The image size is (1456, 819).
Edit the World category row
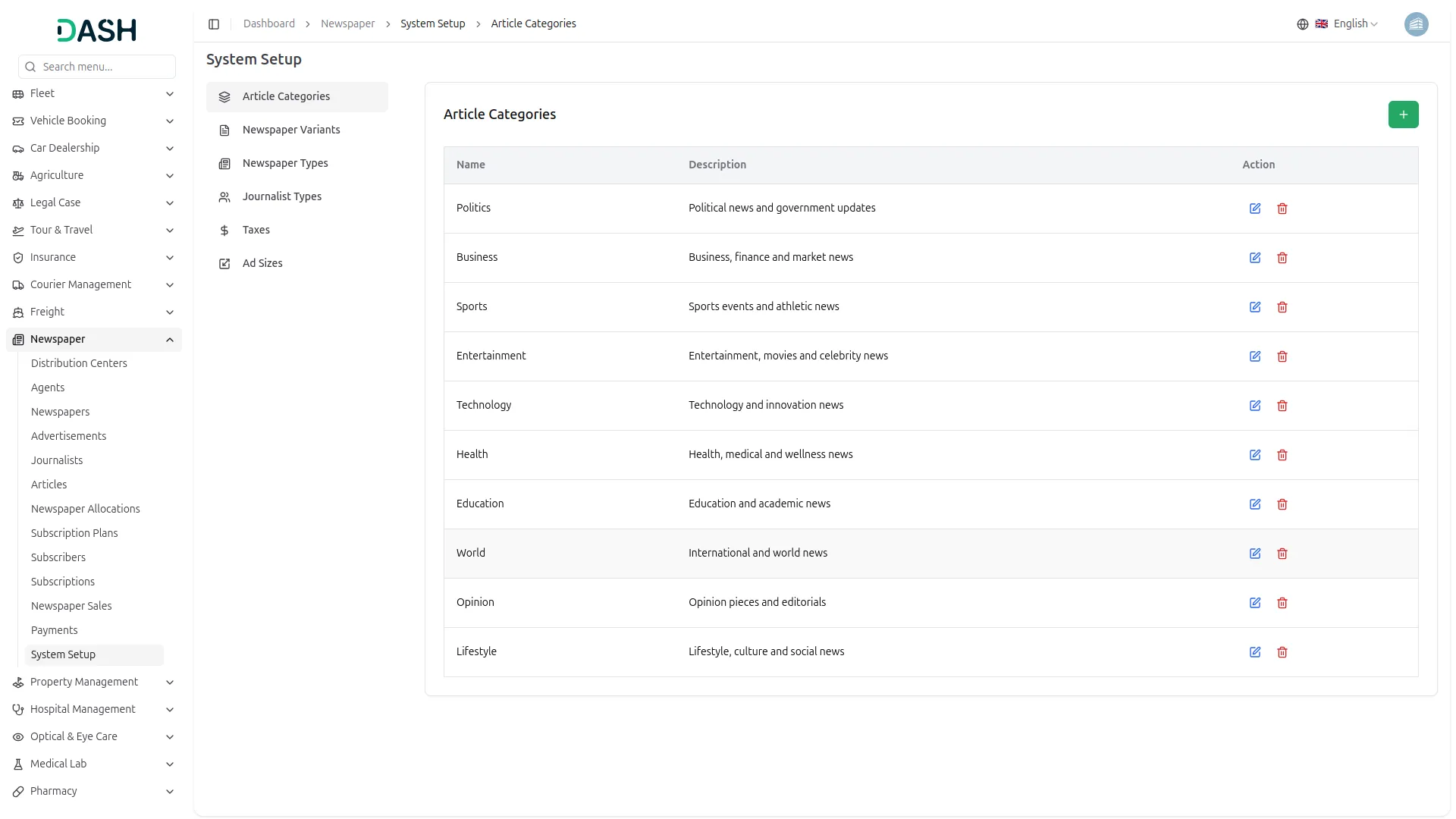coord(1255,554)
